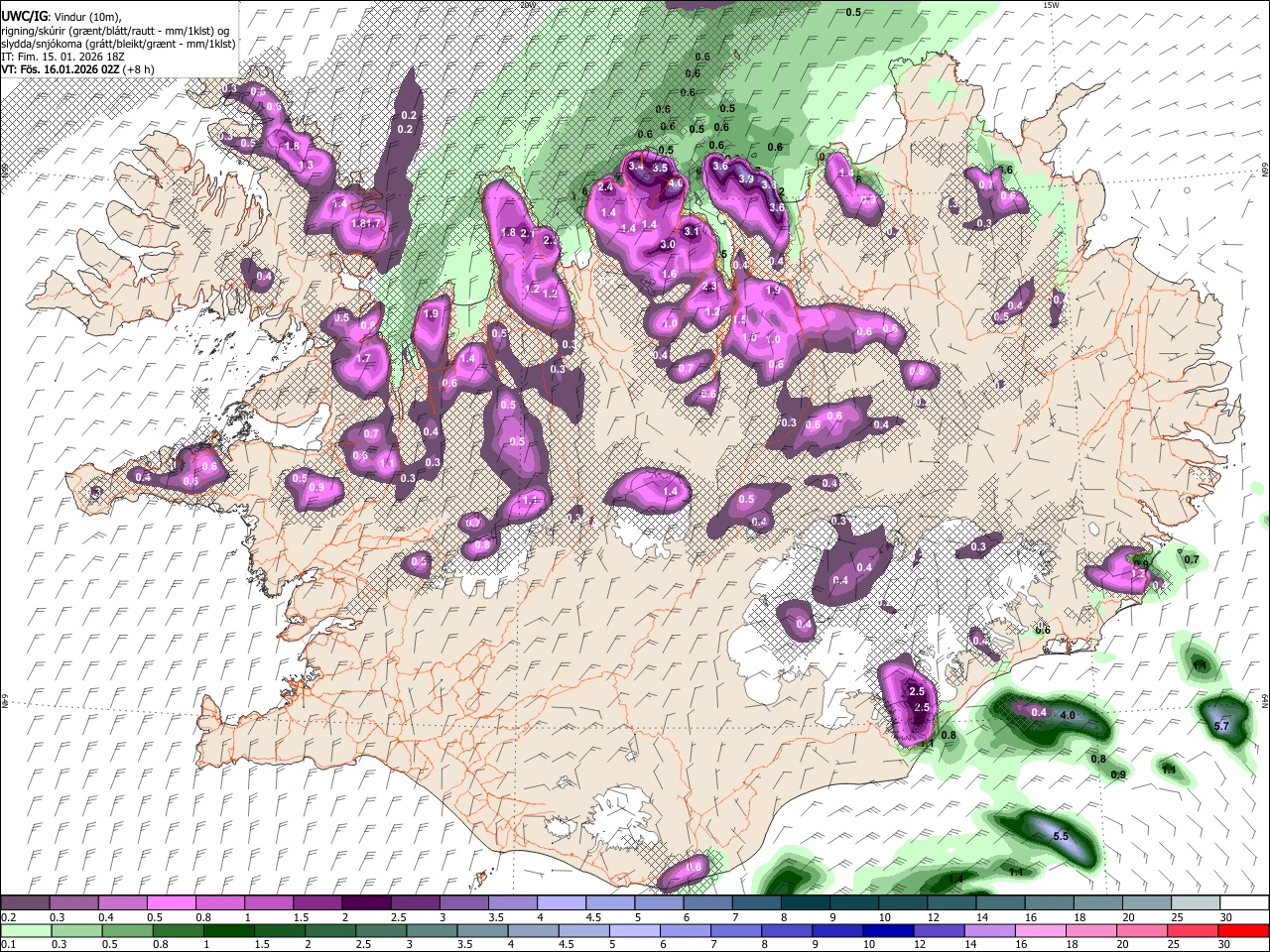This screenshot has width=1270, height=952.
Task: Pick the dark plum 0.2–0.3 swatch, snow legend
Action: point(27,902)
